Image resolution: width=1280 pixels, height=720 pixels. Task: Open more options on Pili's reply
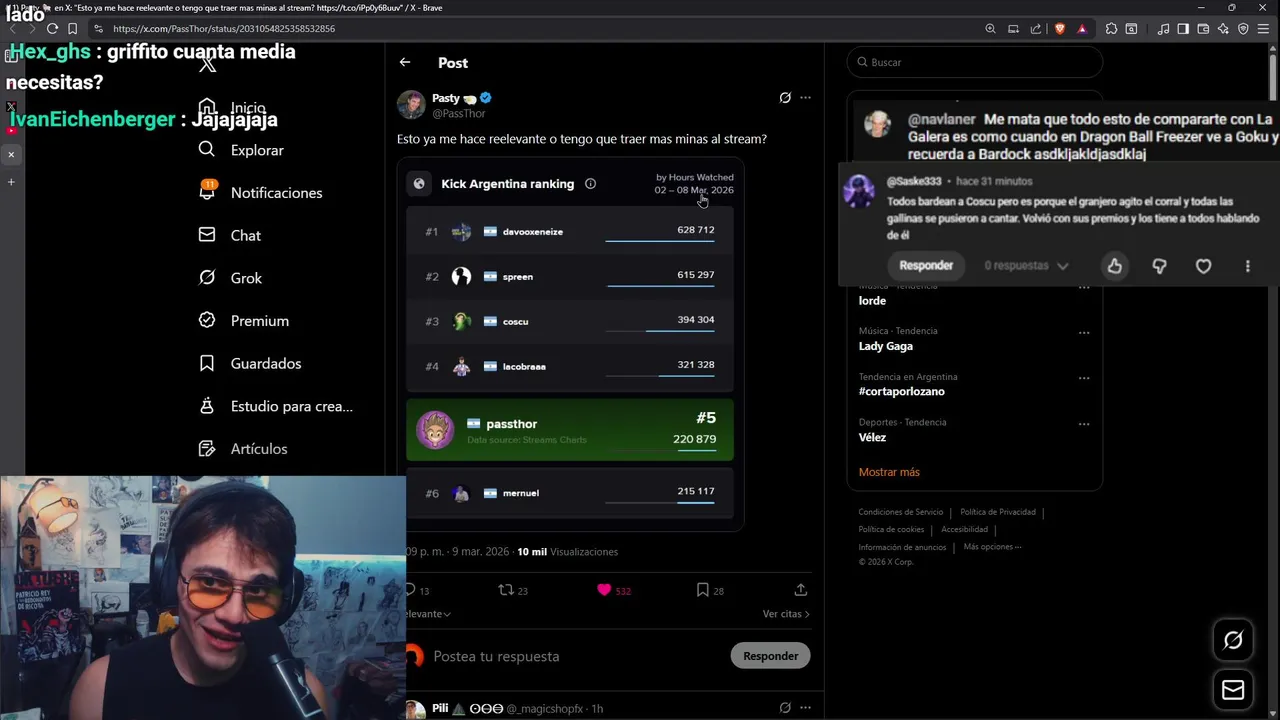point(805,708)
